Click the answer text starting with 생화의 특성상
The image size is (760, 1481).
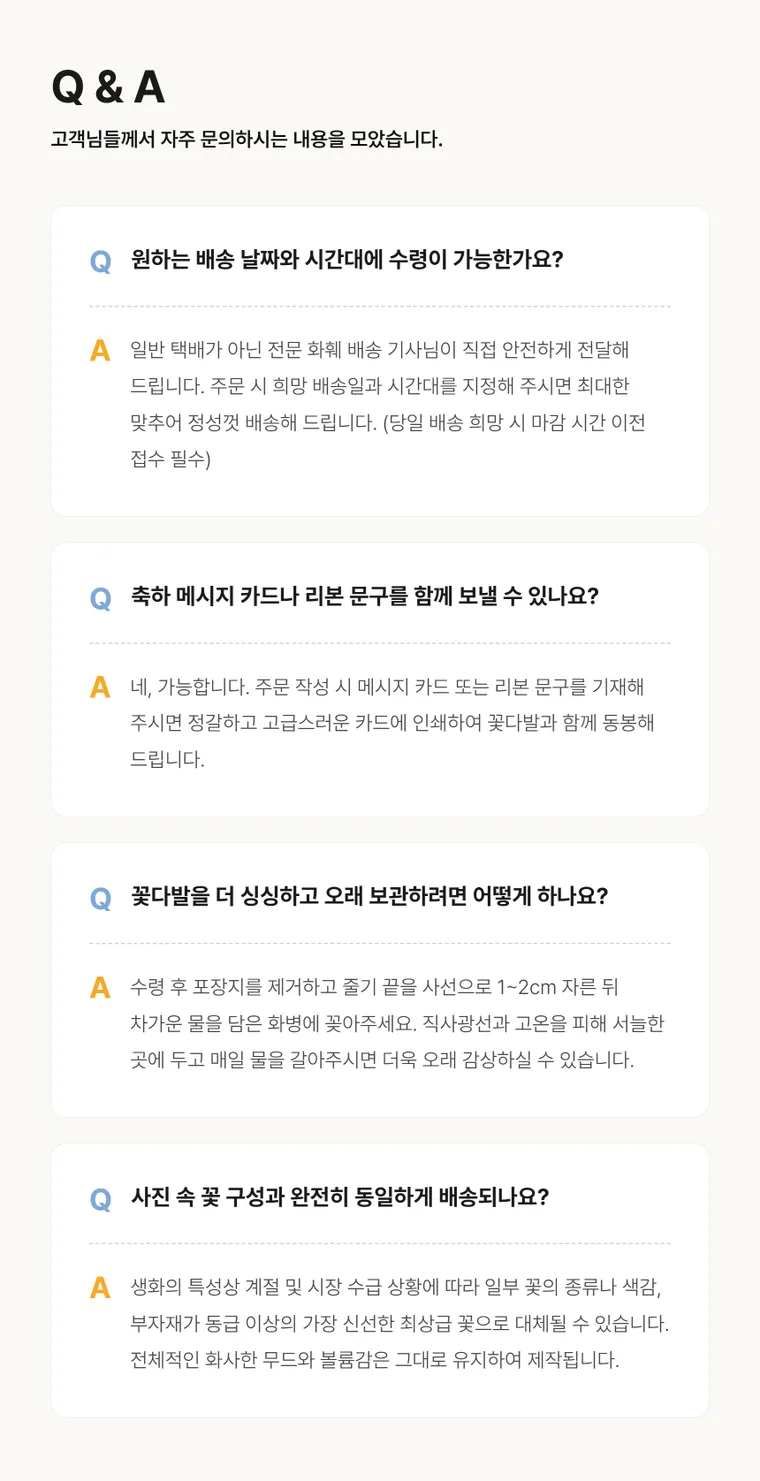[400, 1323]
